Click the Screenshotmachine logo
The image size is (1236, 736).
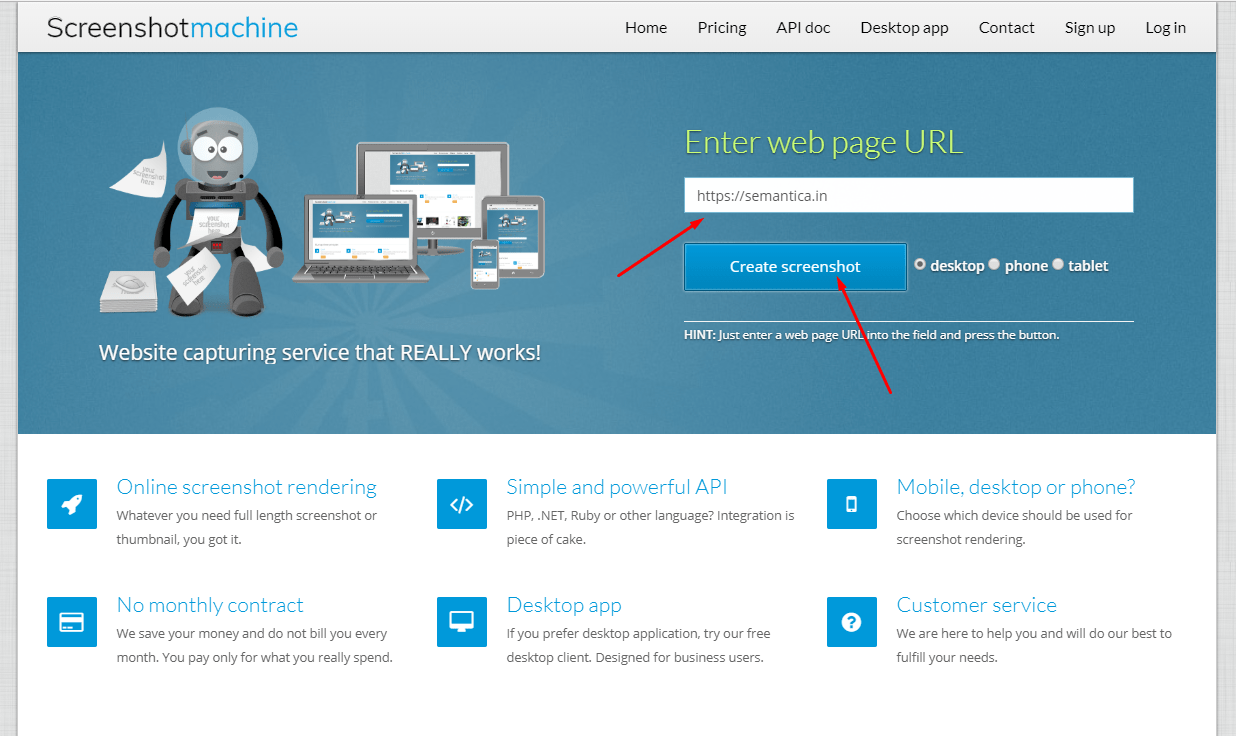click(172, 28)
